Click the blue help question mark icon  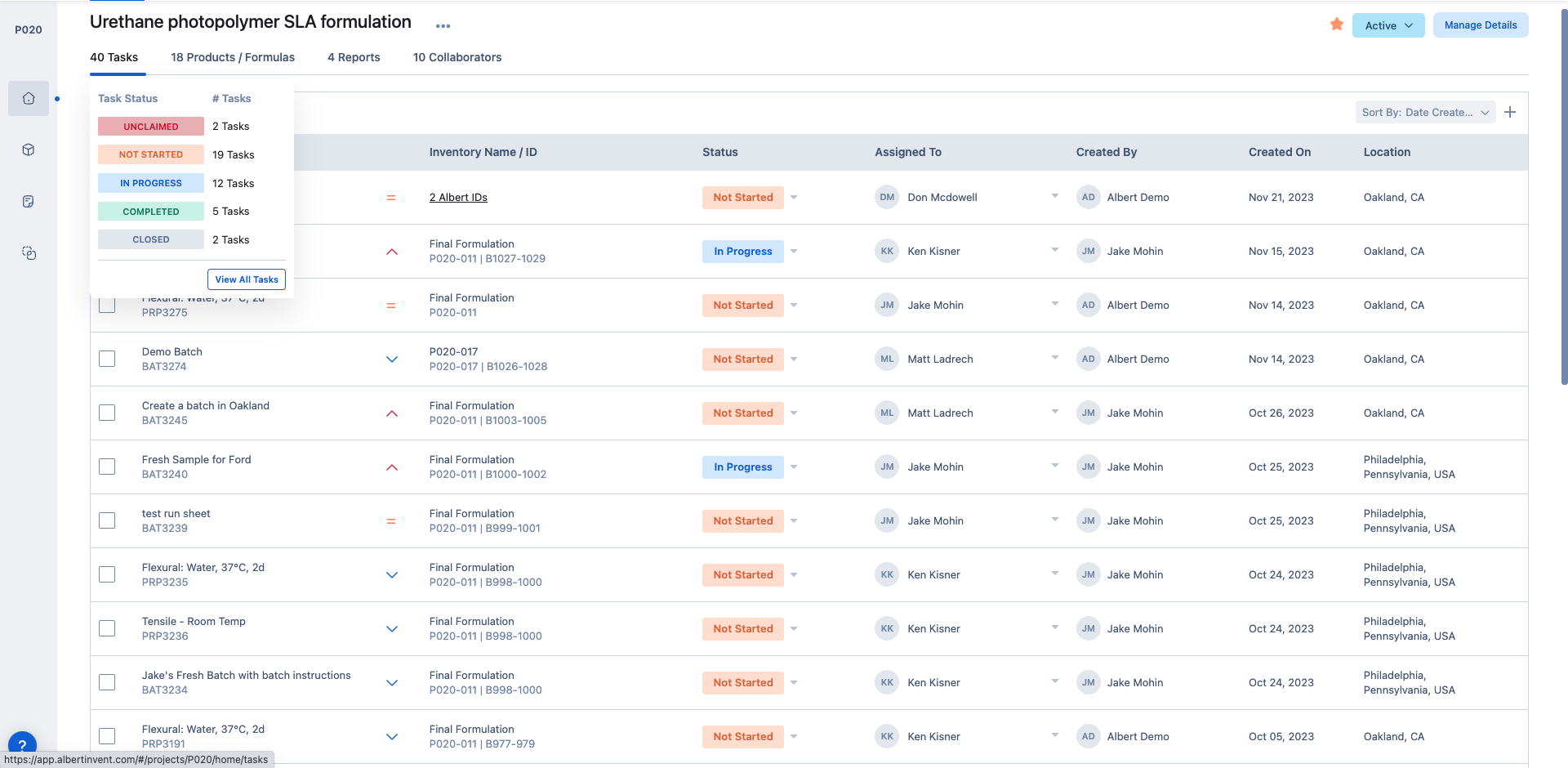[22, 744]
